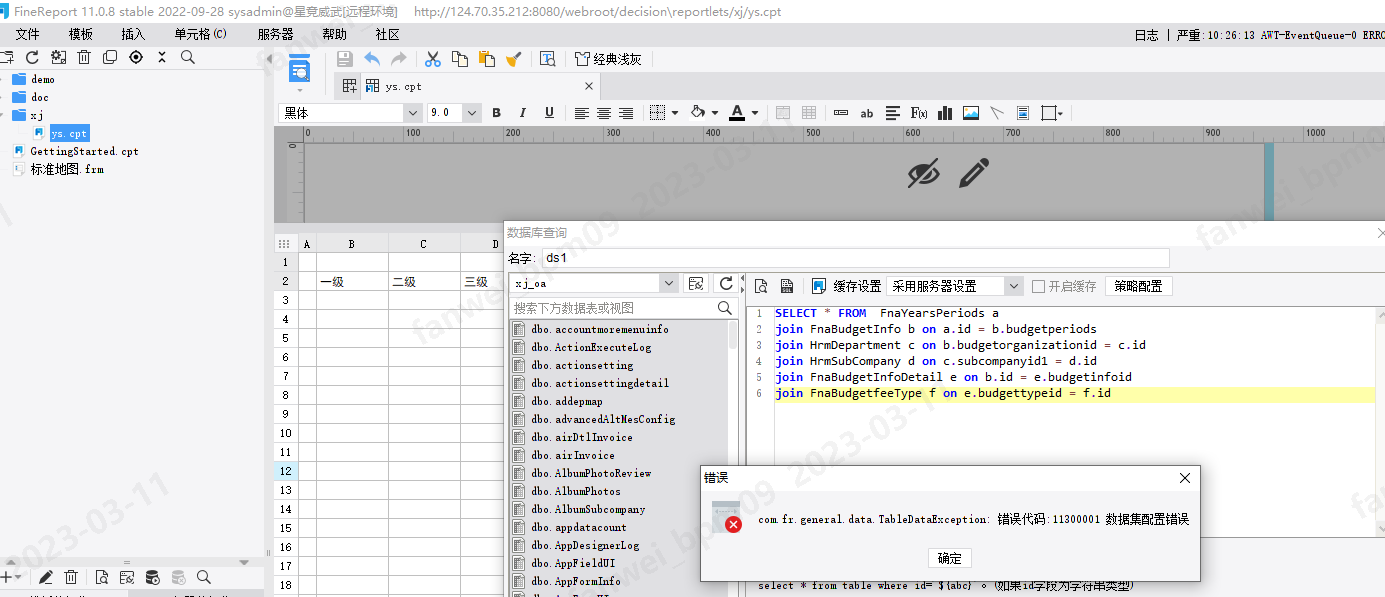The image size is (1385, 597).
Task: Click the dataset name field ds1
Action: pyautogui.click(x=855, y=258)
